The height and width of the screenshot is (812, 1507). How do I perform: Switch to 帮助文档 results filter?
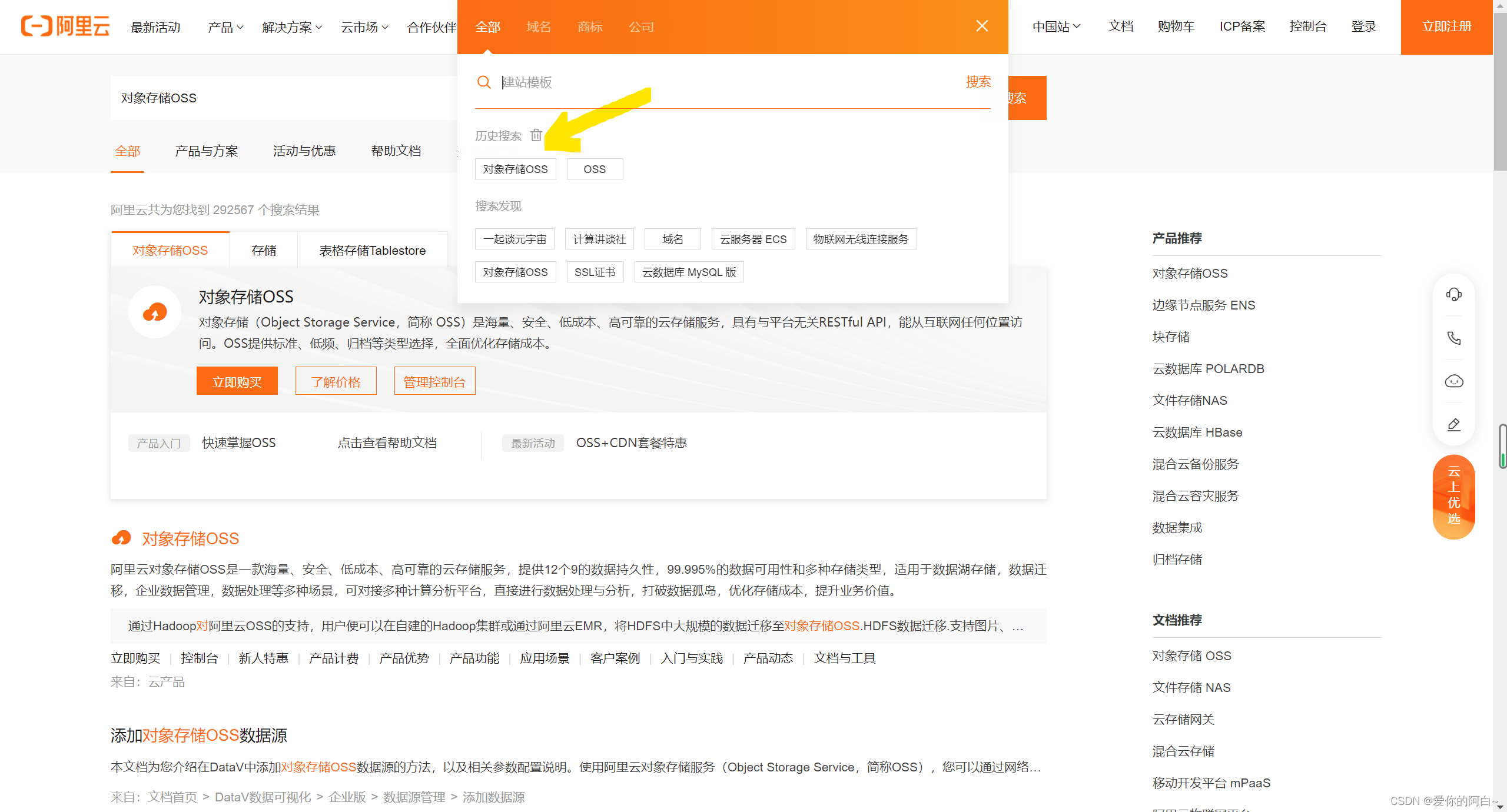(396, 151)
